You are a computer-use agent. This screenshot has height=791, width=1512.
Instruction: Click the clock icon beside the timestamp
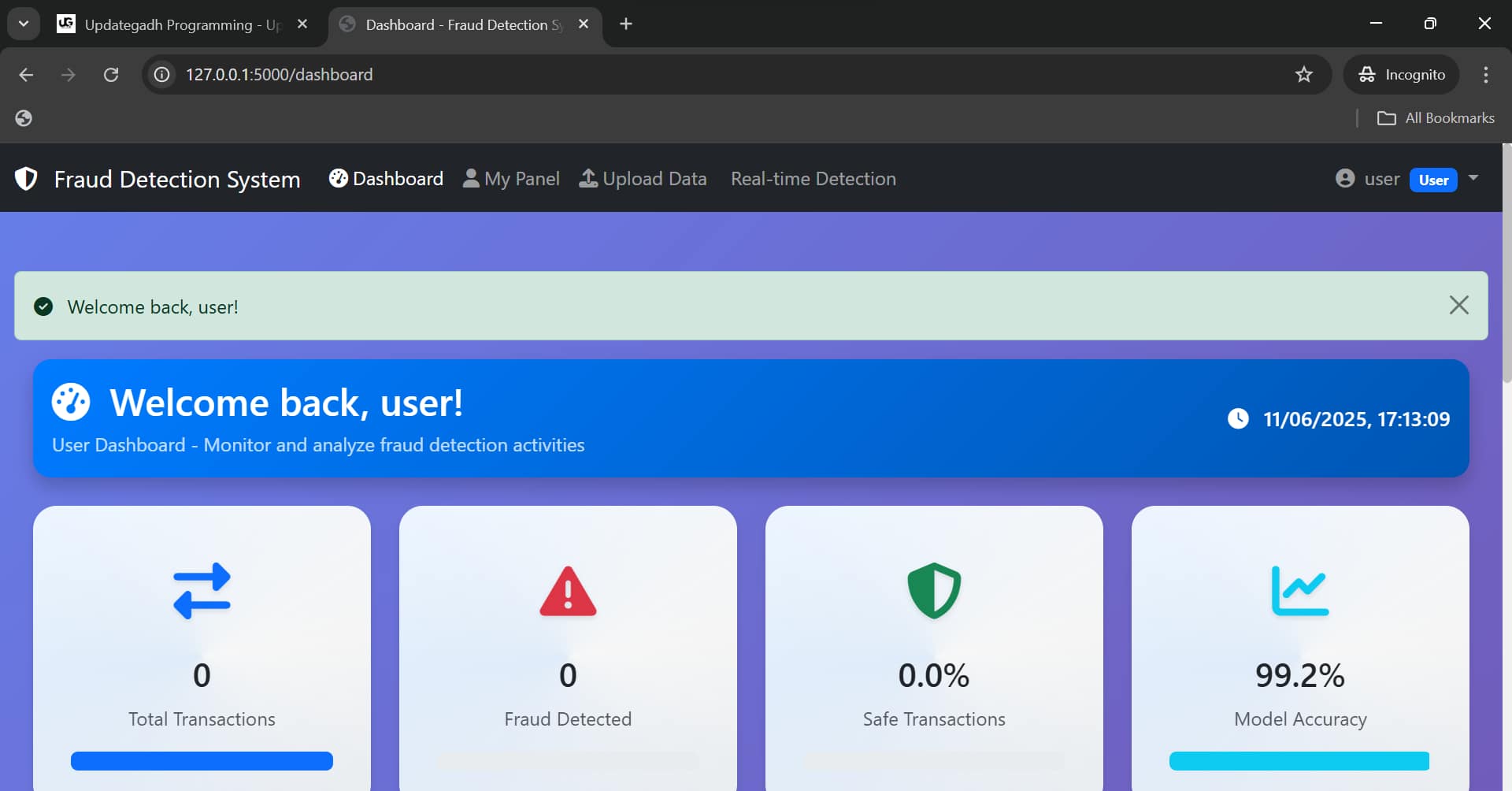coord(1238,418)
